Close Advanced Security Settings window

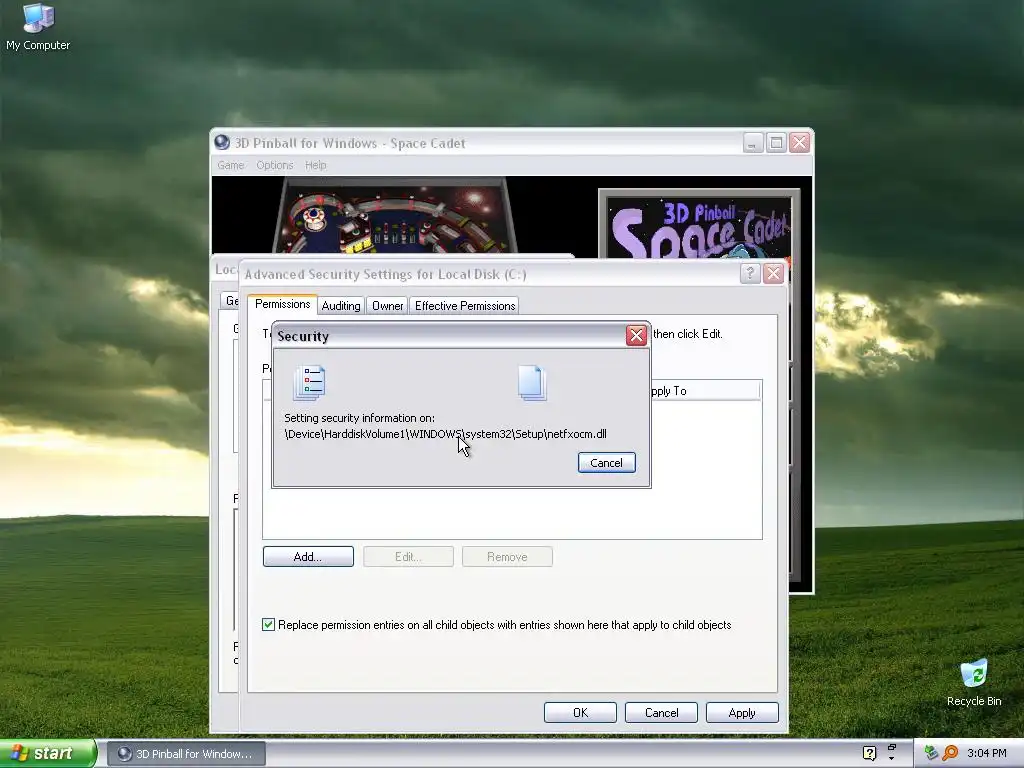(x=774, y=273)
